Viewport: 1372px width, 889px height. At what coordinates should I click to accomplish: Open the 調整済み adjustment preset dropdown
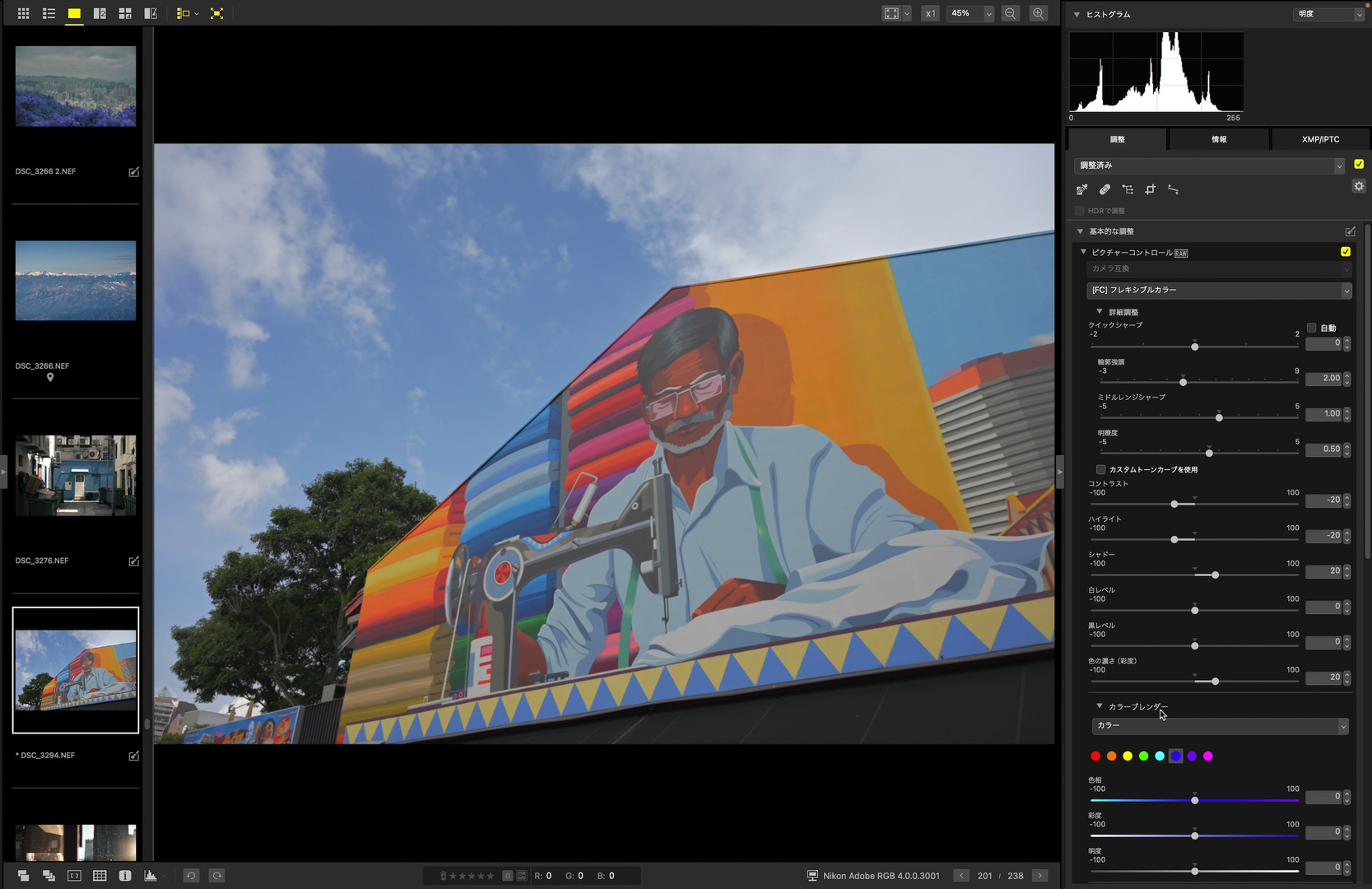pyautogui.click(x=1209, y=165)
